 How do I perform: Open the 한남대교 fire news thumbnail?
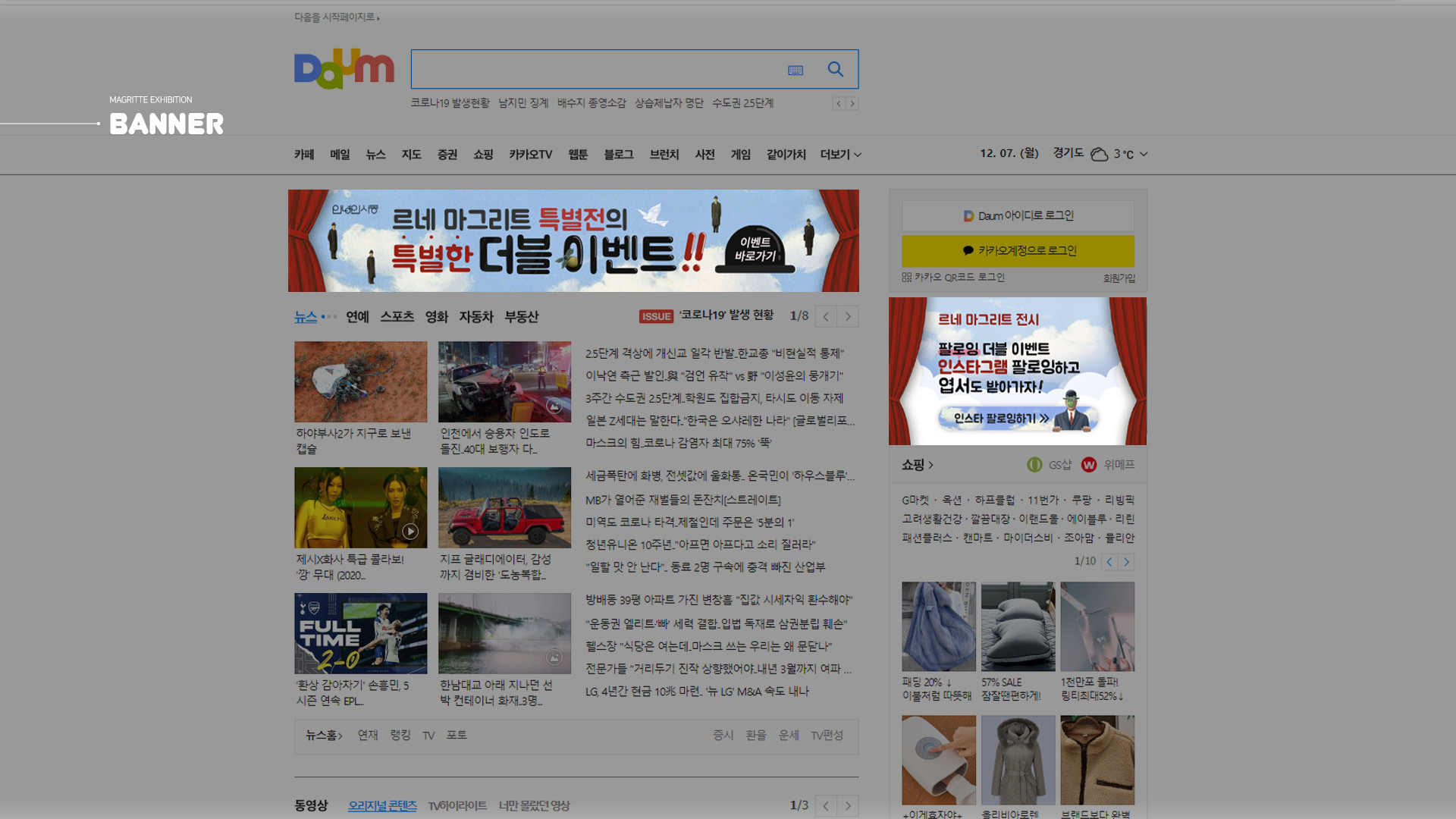tap(504, 633)
